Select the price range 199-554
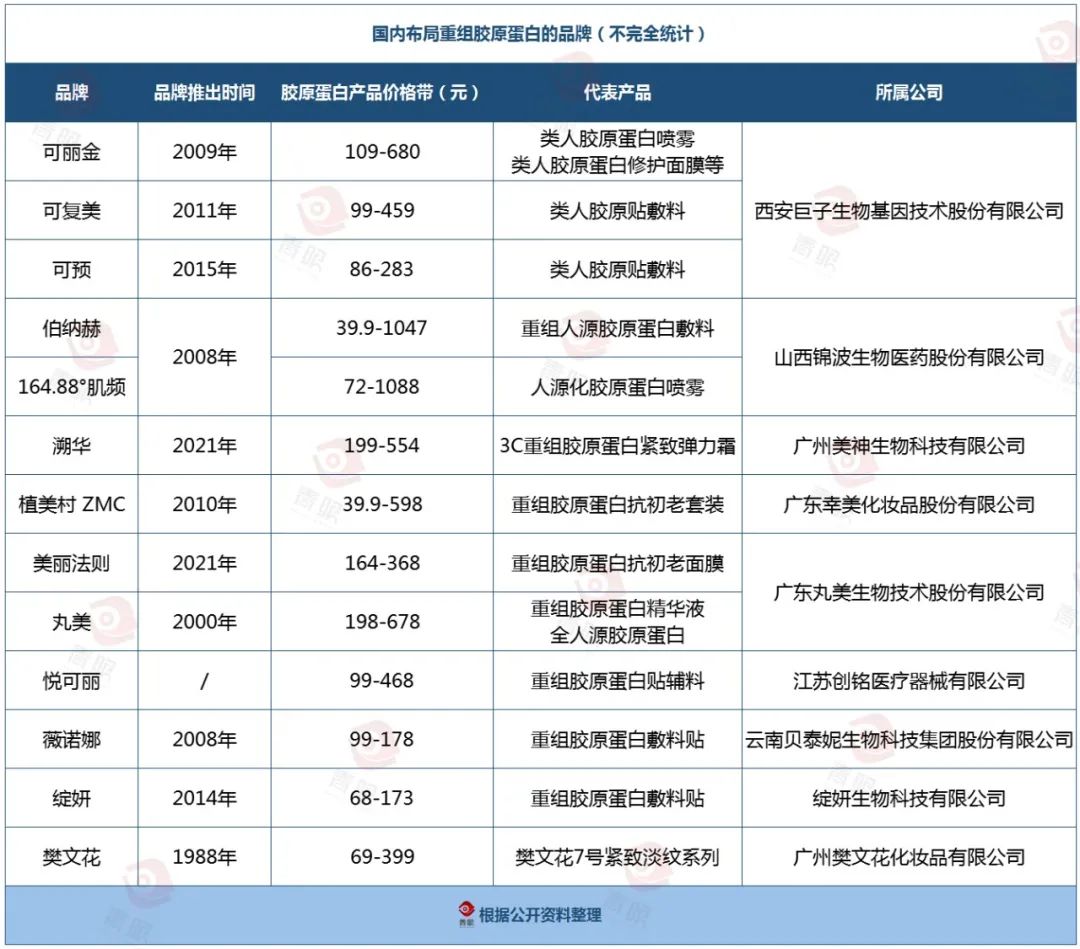 tap(382, 446)
